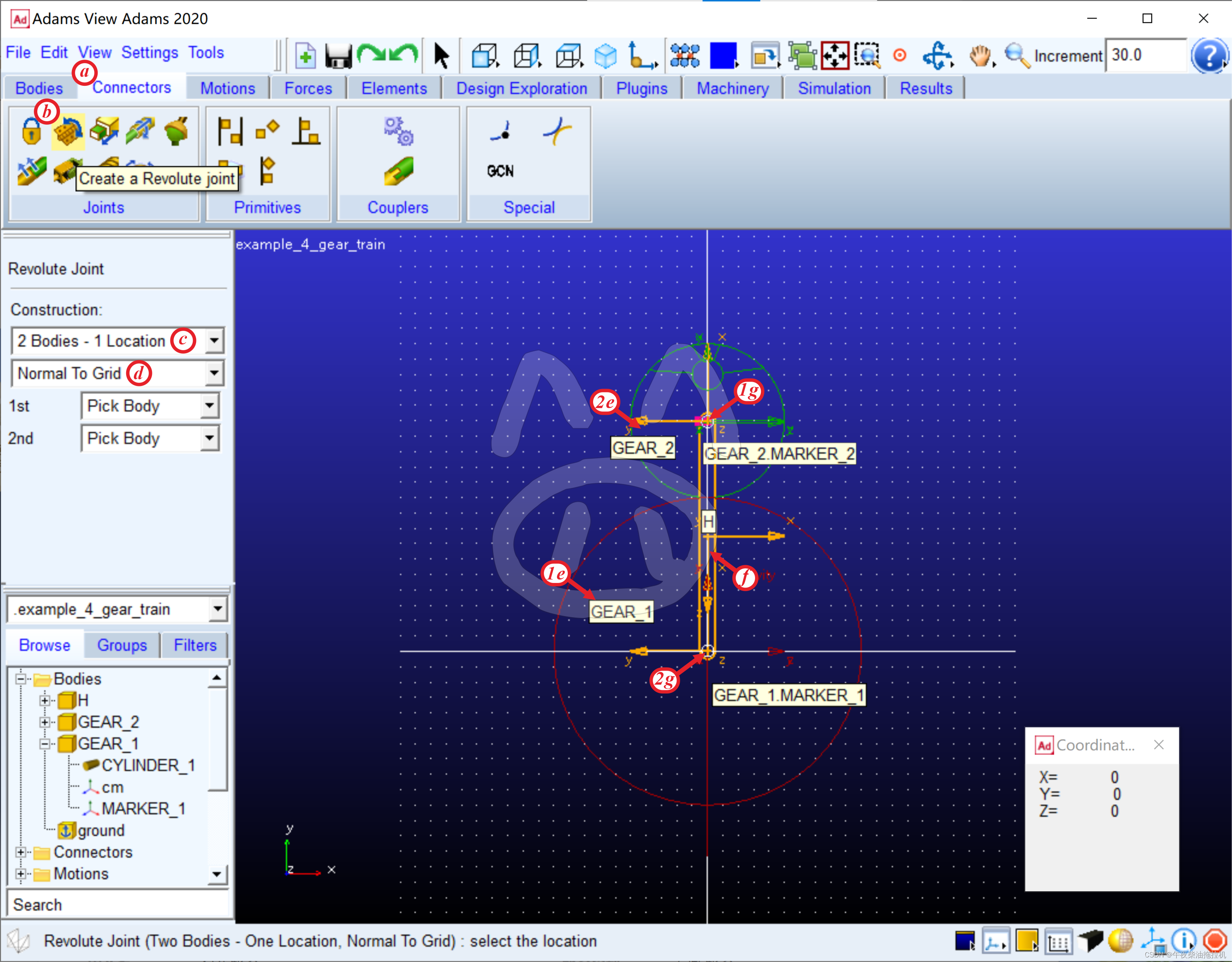Click the Center view target icon
Image resolution: width=1232 pixels, height=962 pixels.
pos(900,55)
